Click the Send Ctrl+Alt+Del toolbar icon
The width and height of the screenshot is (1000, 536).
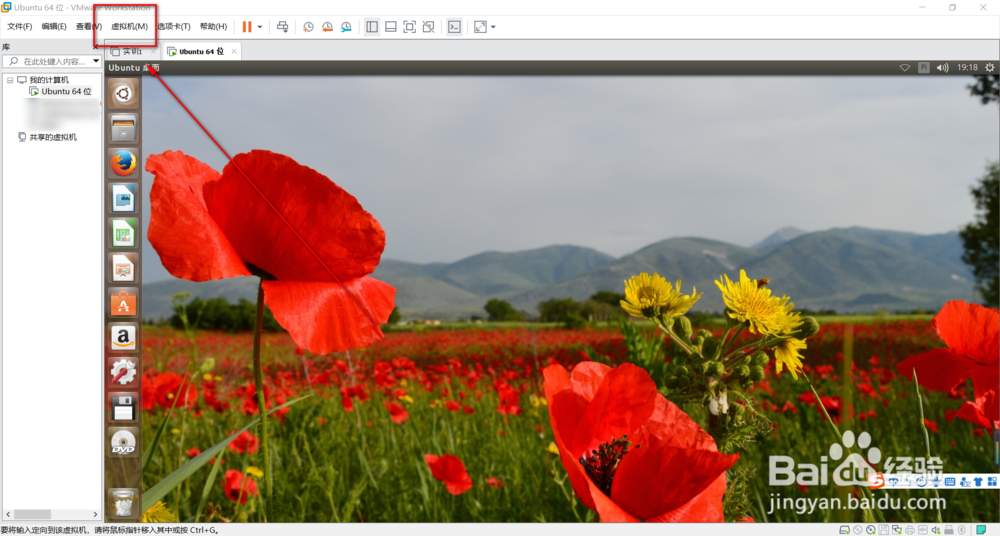pos(283,27)
